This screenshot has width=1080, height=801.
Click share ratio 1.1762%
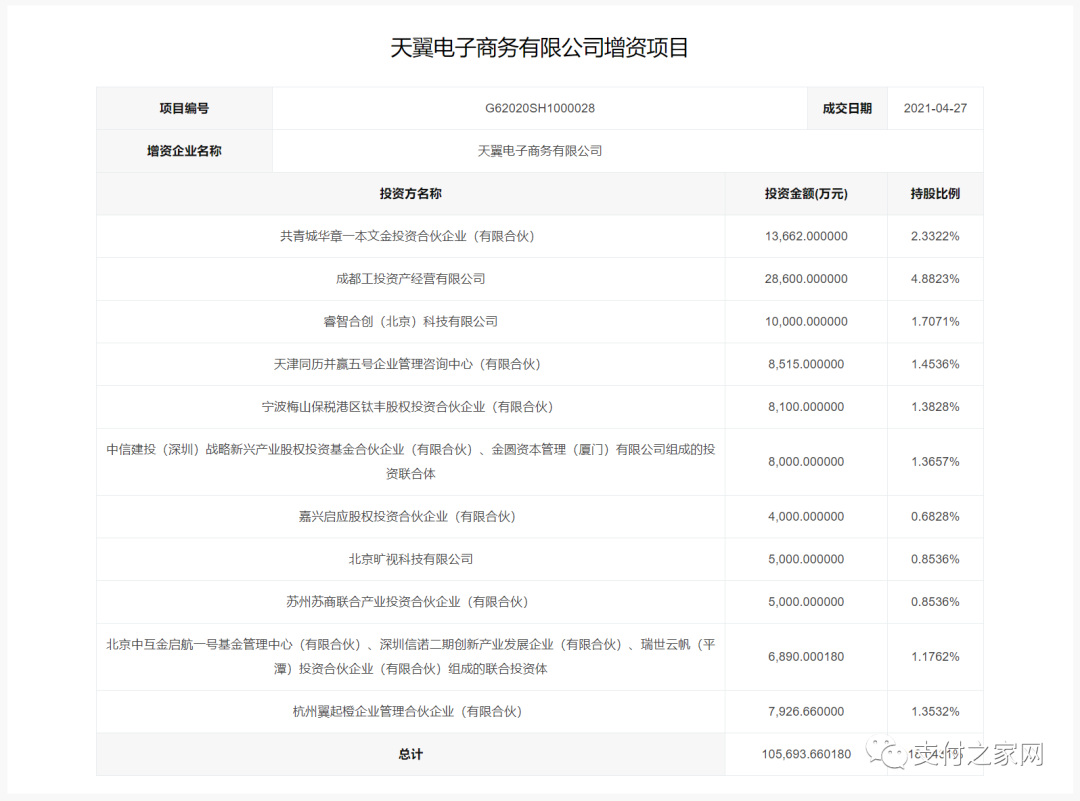click(x=935, y=656)
